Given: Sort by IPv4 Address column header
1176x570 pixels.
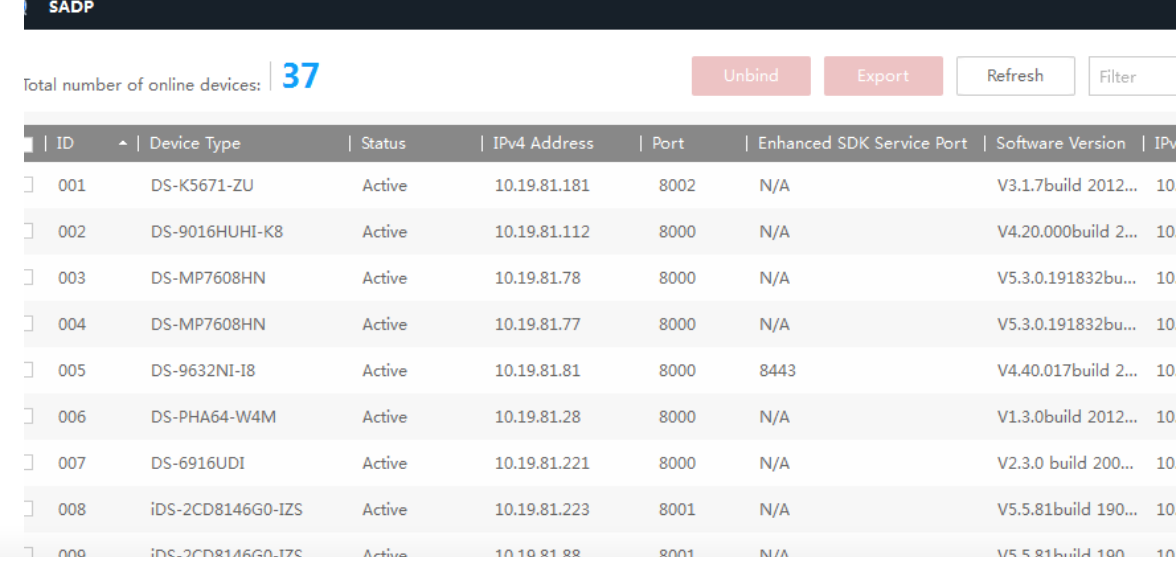Looking at the screenshot, I should pos(543,143).
